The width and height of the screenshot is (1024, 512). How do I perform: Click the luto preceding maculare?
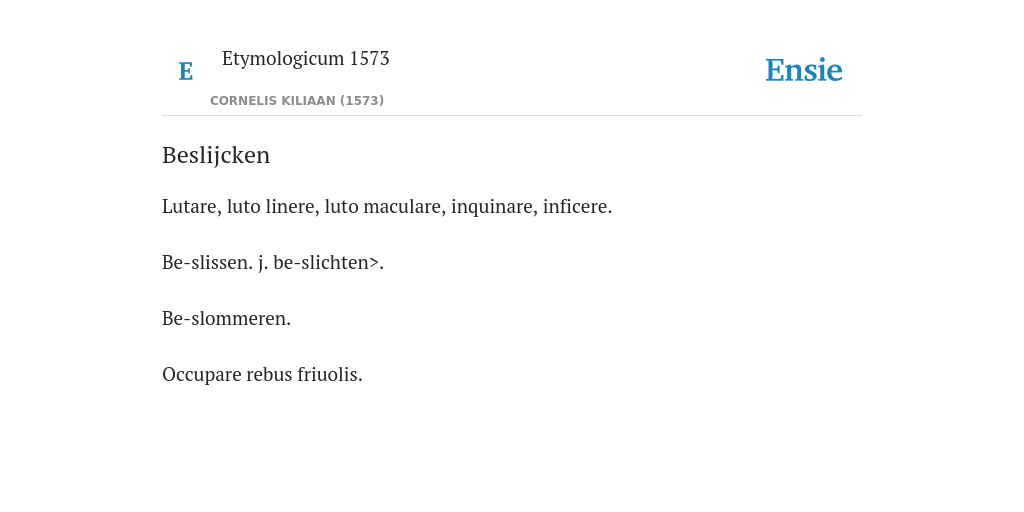[341, 207]
